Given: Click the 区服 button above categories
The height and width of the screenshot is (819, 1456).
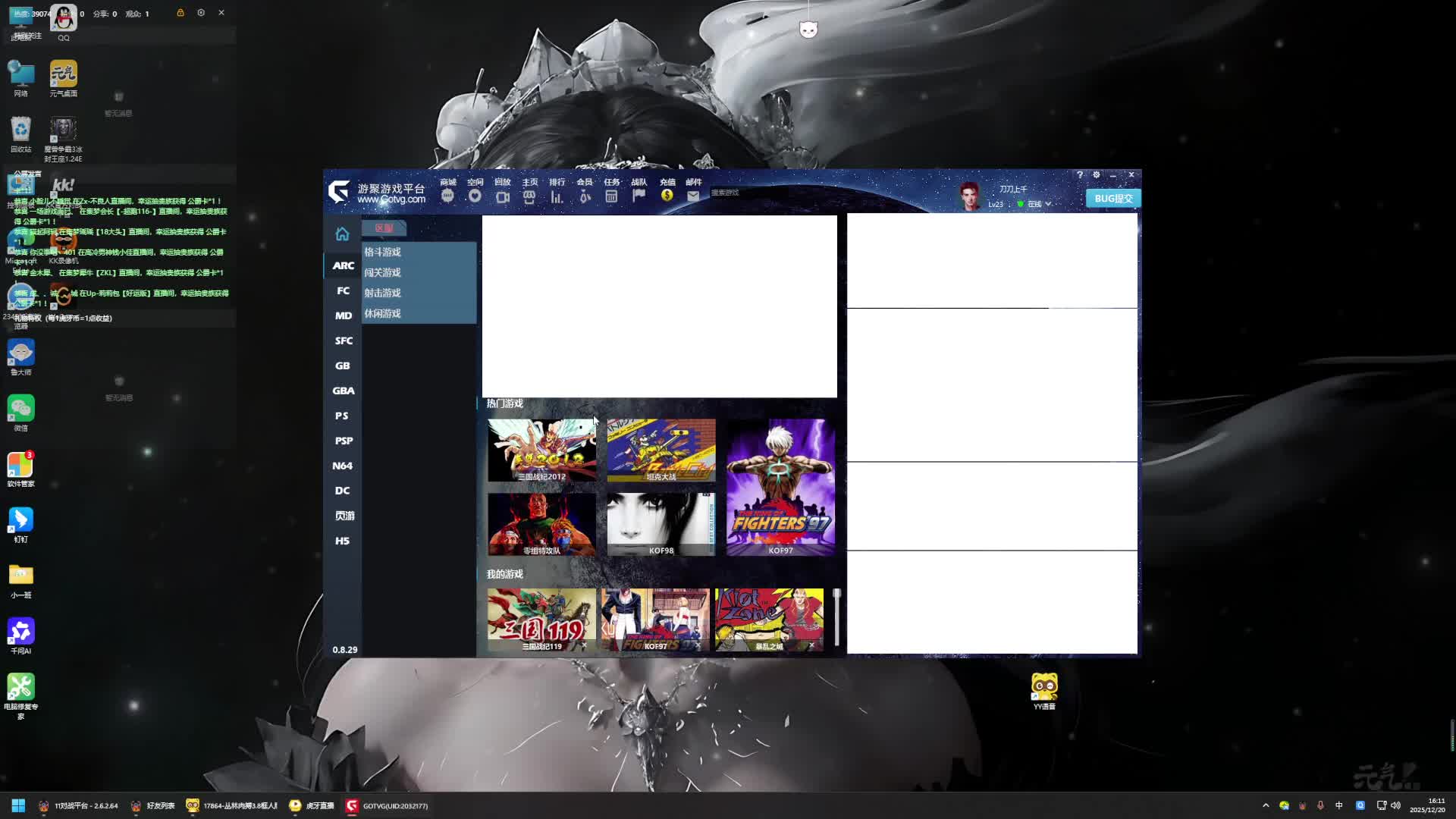Looking at the screenshot, I should click(x=384, y=228).
